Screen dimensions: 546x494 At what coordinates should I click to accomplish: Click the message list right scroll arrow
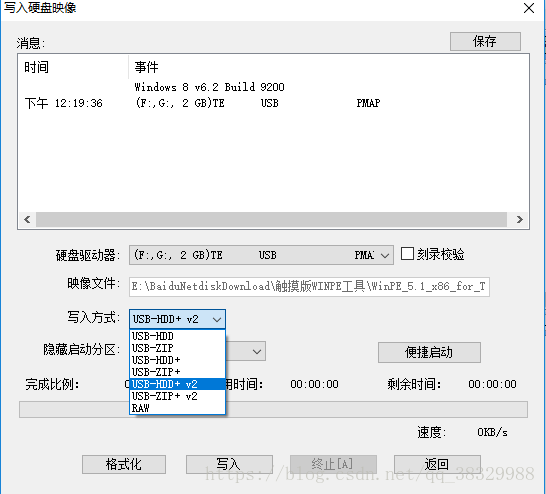tap(520, 220)
